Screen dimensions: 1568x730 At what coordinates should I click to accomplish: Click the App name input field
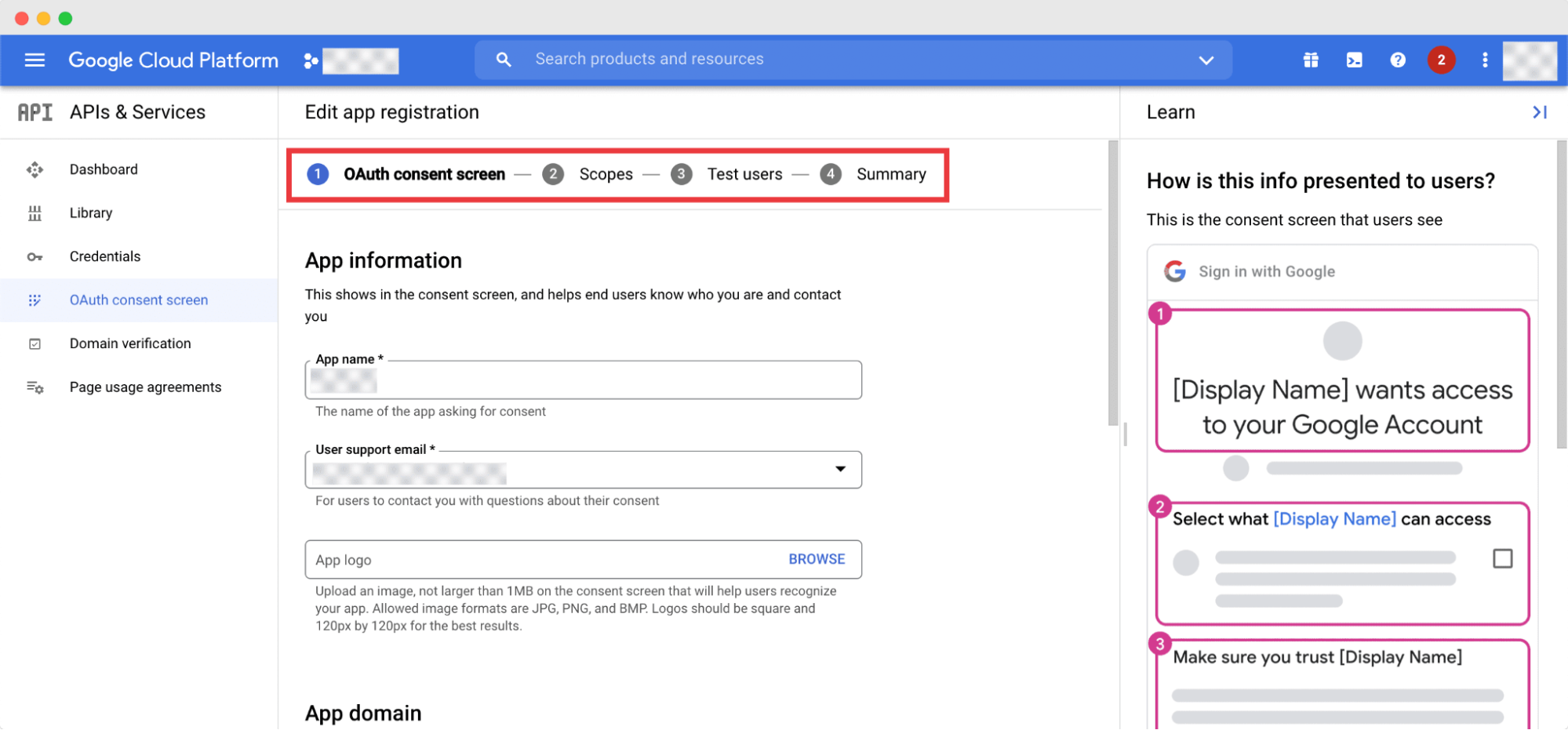(584, 380)
